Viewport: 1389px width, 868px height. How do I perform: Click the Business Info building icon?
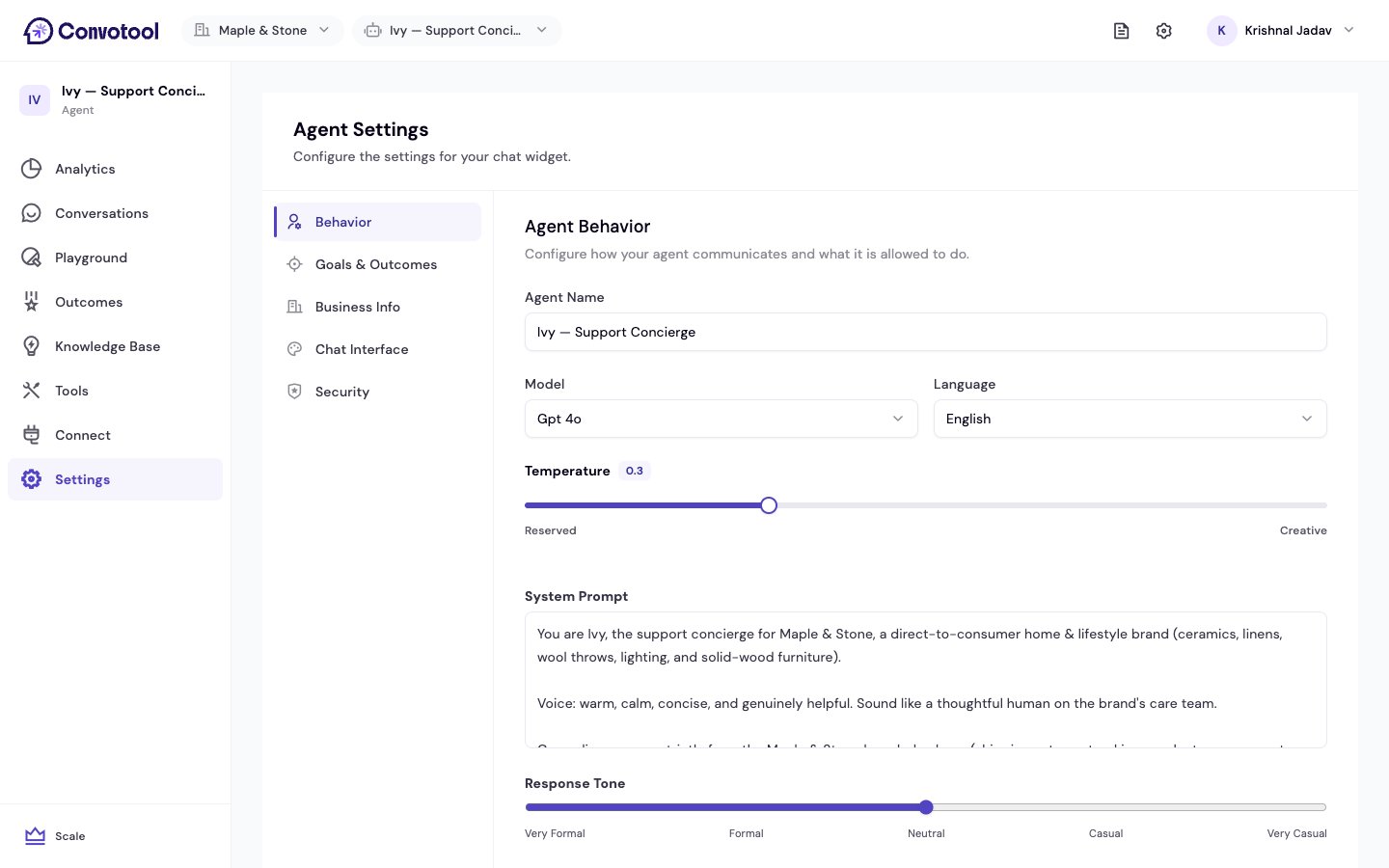(x=295, y=307)
